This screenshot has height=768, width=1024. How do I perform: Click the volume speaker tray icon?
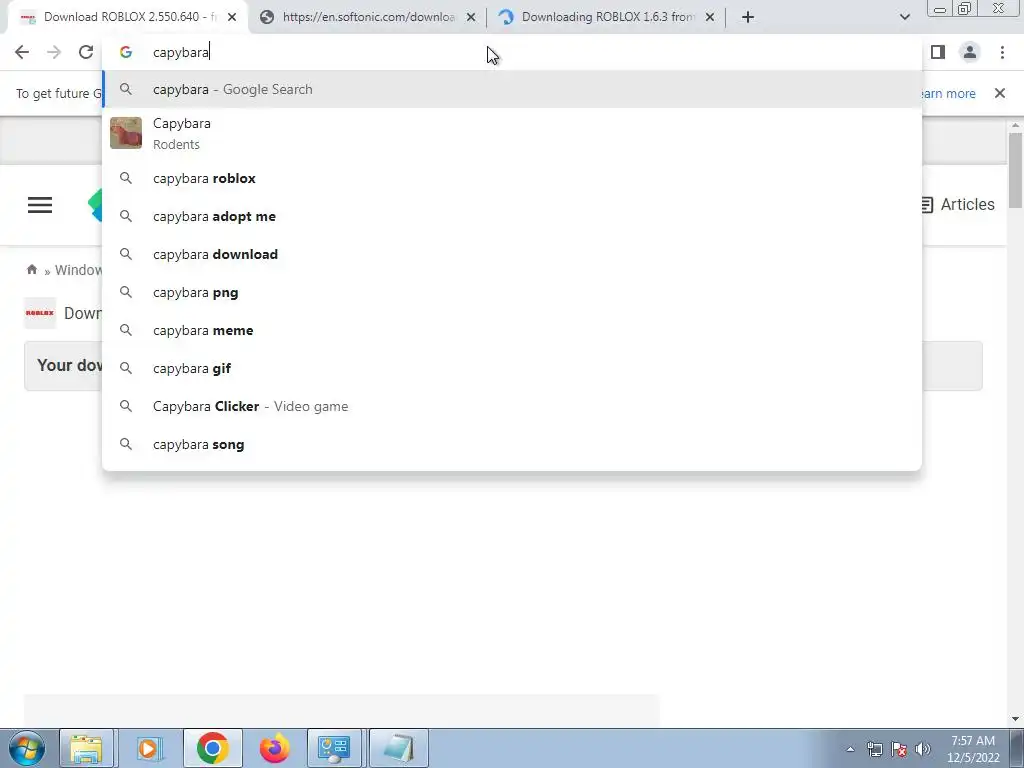923,749
